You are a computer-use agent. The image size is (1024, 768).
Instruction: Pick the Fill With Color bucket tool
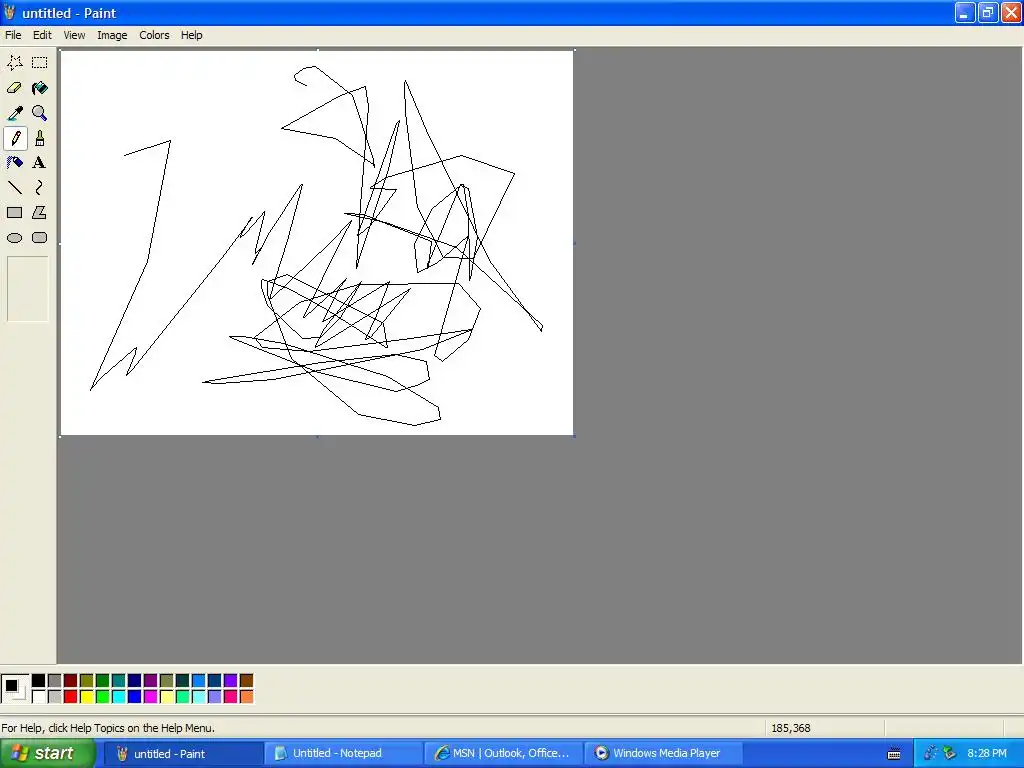click(40, 88)
